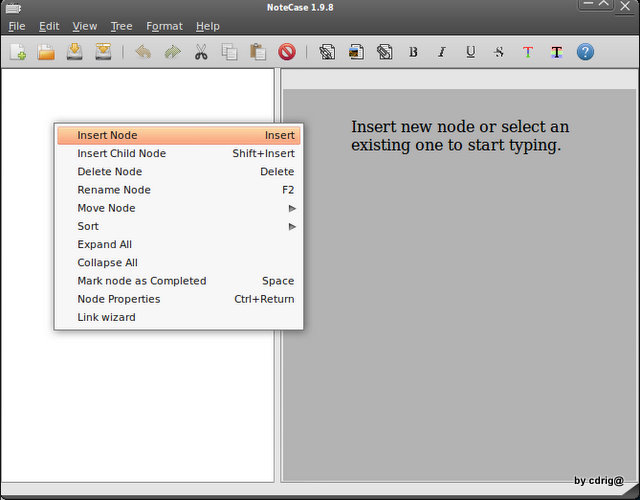This screenshot has height=500, width=640.
Task: Click the NoteCase window menu icon
Action: click(x=13, y=8)
